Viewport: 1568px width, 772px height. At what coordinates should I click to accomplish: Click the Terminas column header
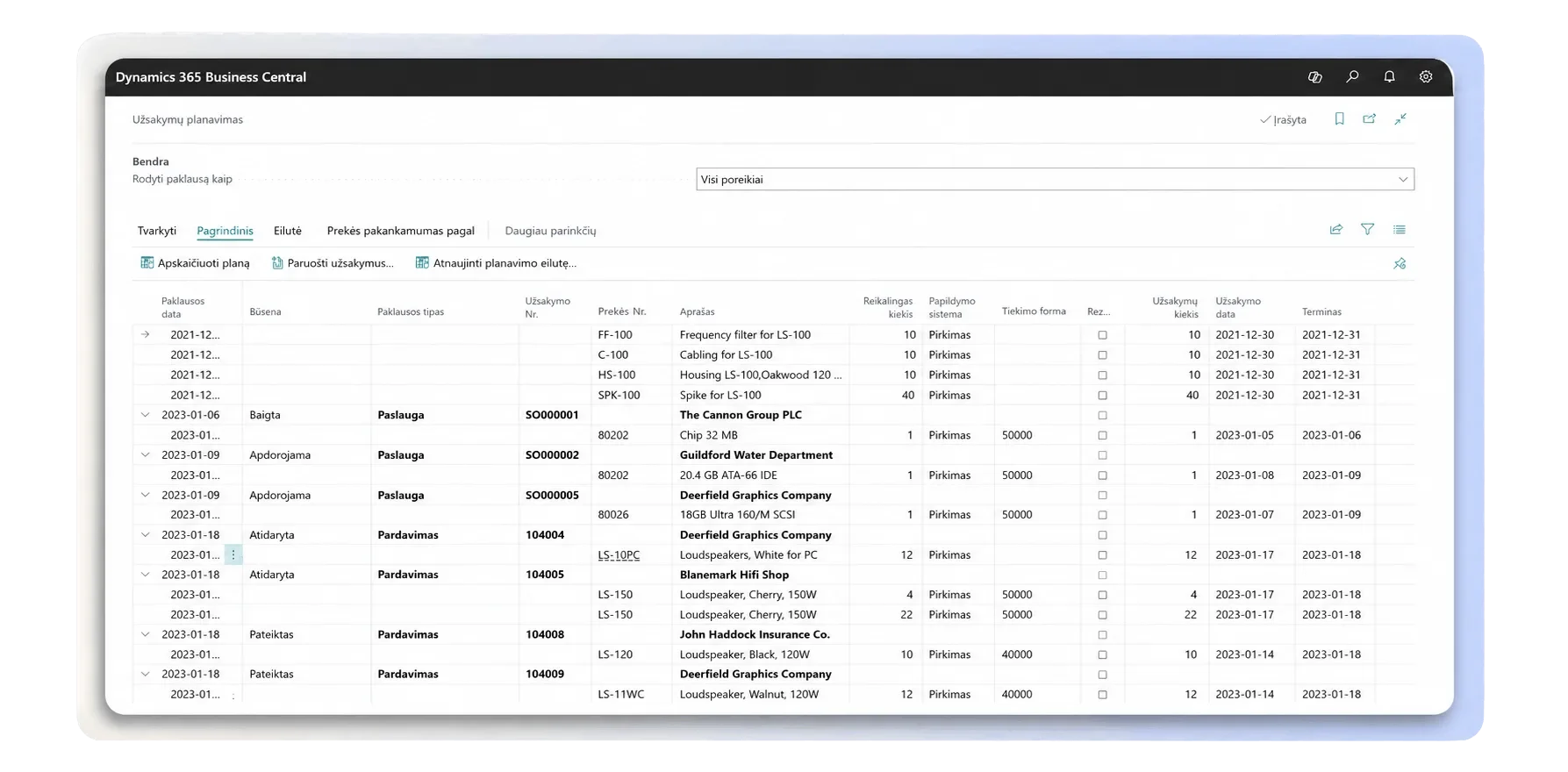tap(1321, 311)
